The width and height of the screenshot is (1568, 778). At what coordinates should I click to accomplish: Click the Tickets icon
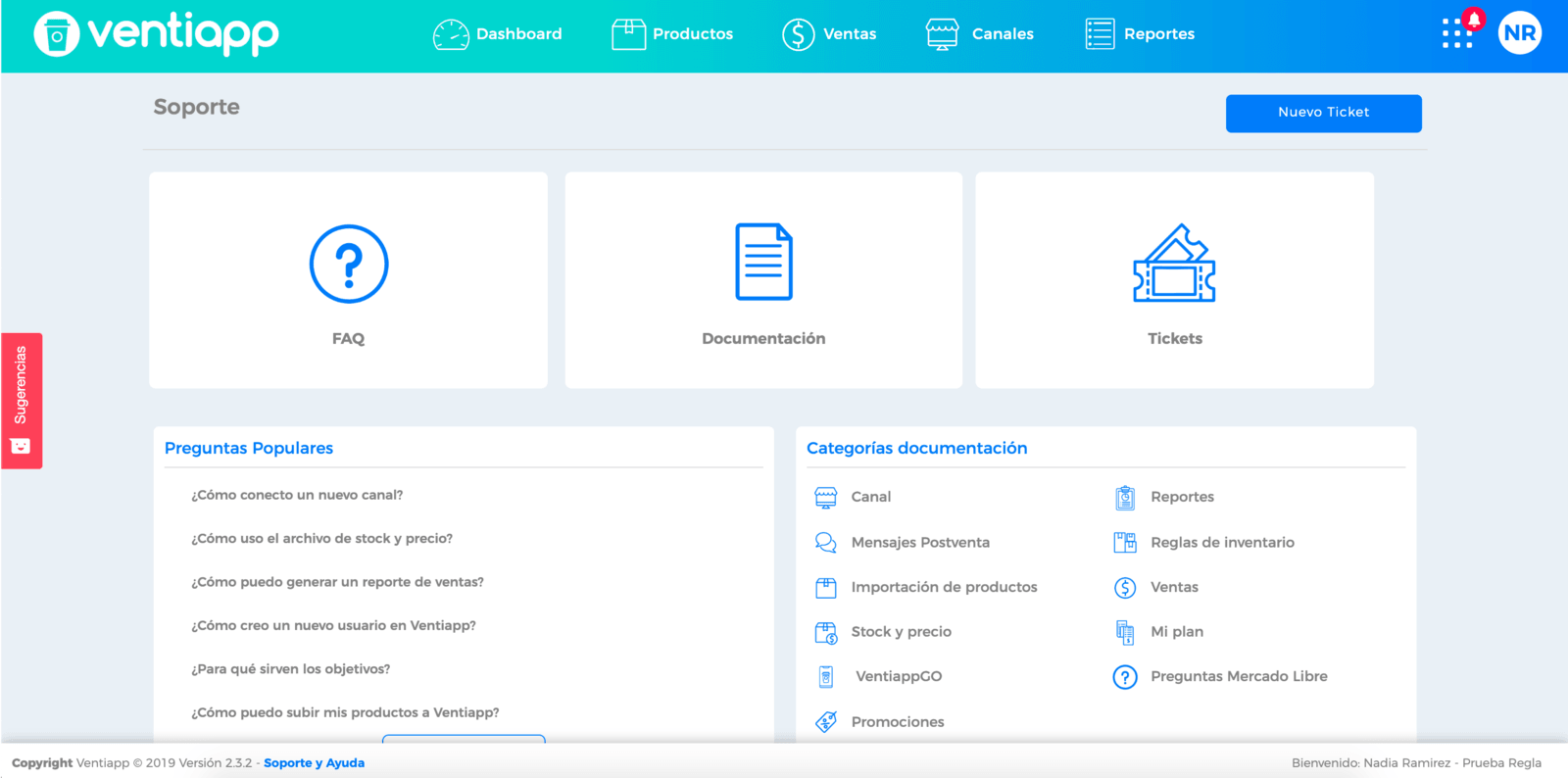1174,263
